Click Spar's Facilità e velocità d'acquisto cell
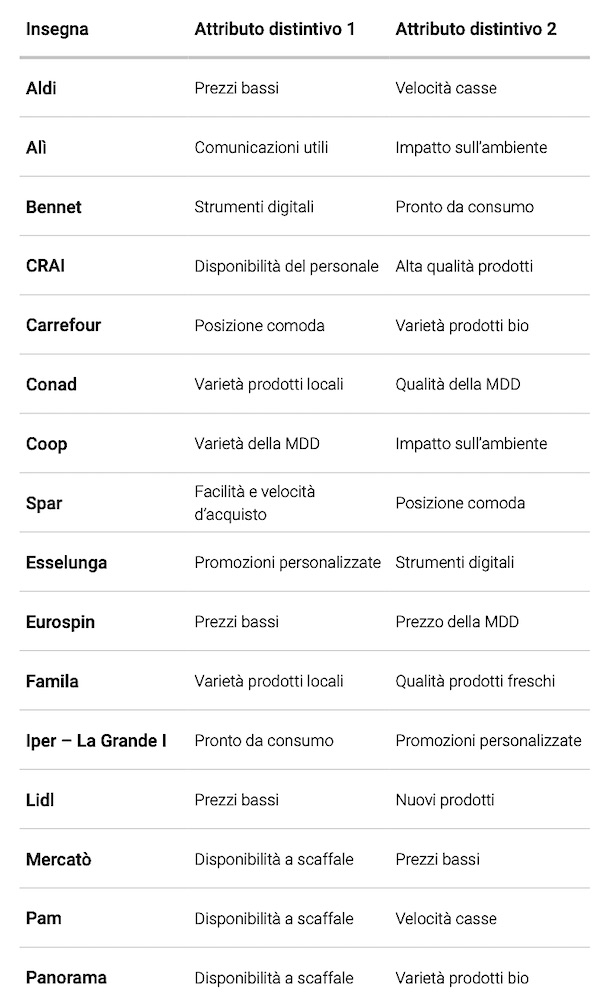This screenshot has width=600, height=1008. tap(254, 503)
